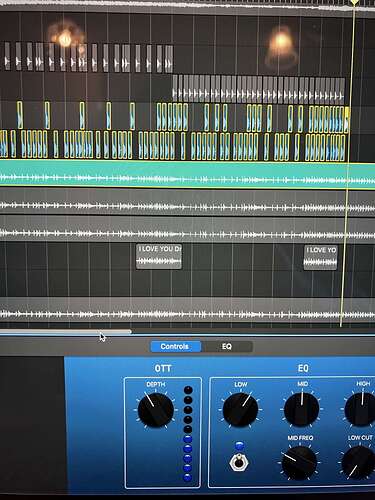Click the OTT vertical LED meter
Viewport: 375px width, 500px height.
(188, 434)
